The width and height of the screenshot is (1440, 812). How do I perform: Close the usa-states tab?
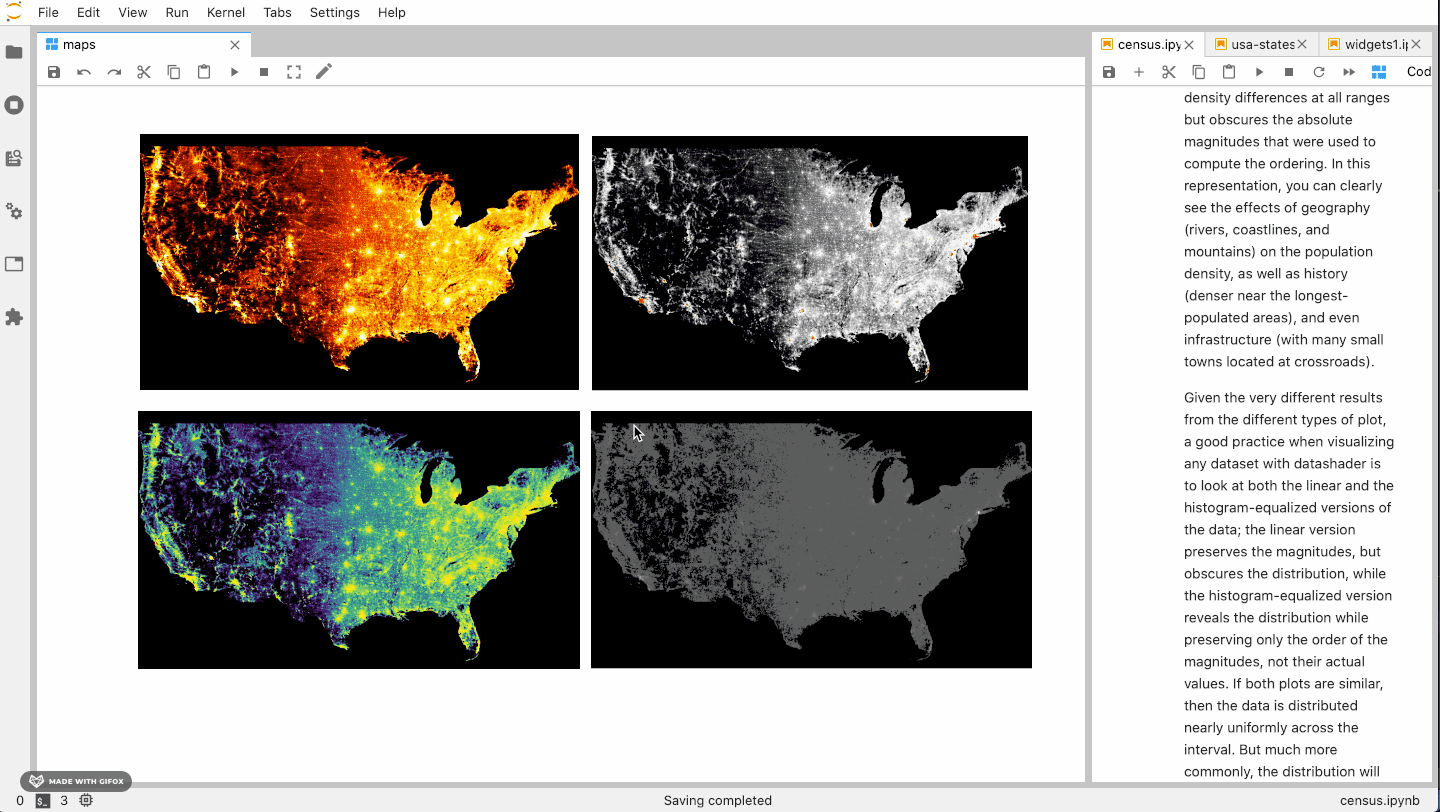pos(1302,45)
